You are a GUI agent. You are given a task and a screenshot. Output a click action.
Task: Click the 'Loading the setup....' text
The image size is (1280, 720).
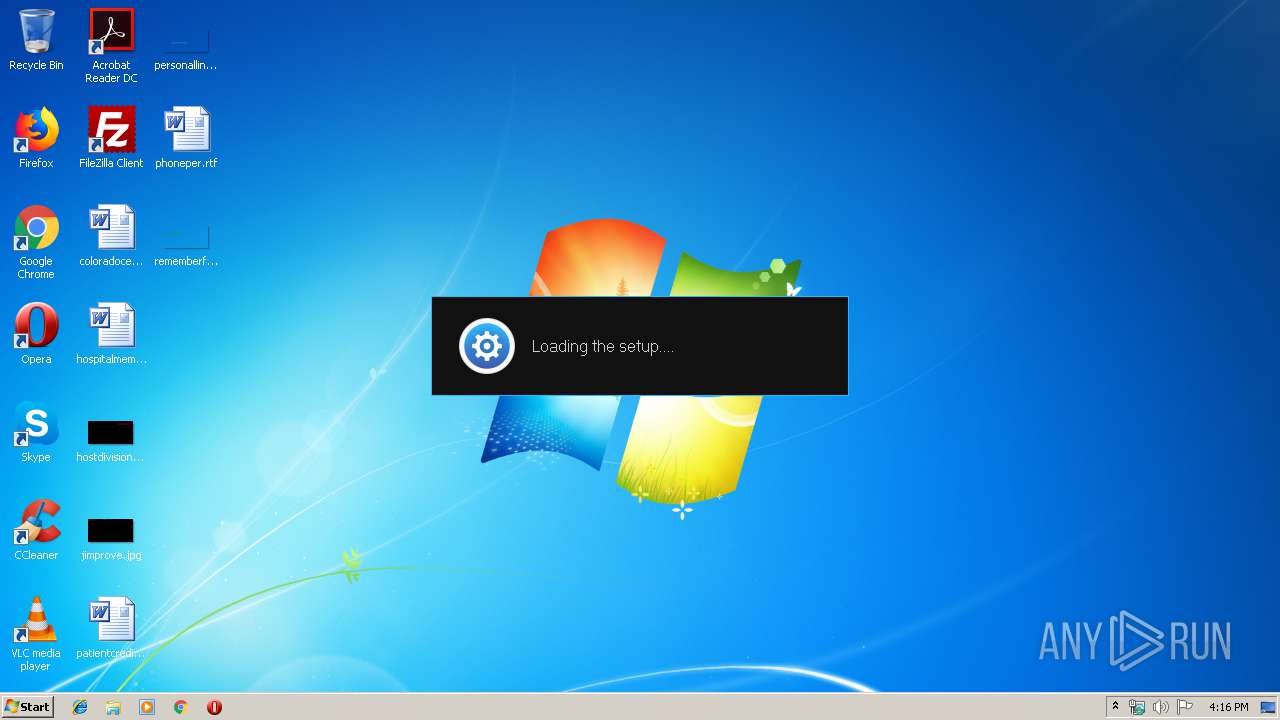point(603,346)
